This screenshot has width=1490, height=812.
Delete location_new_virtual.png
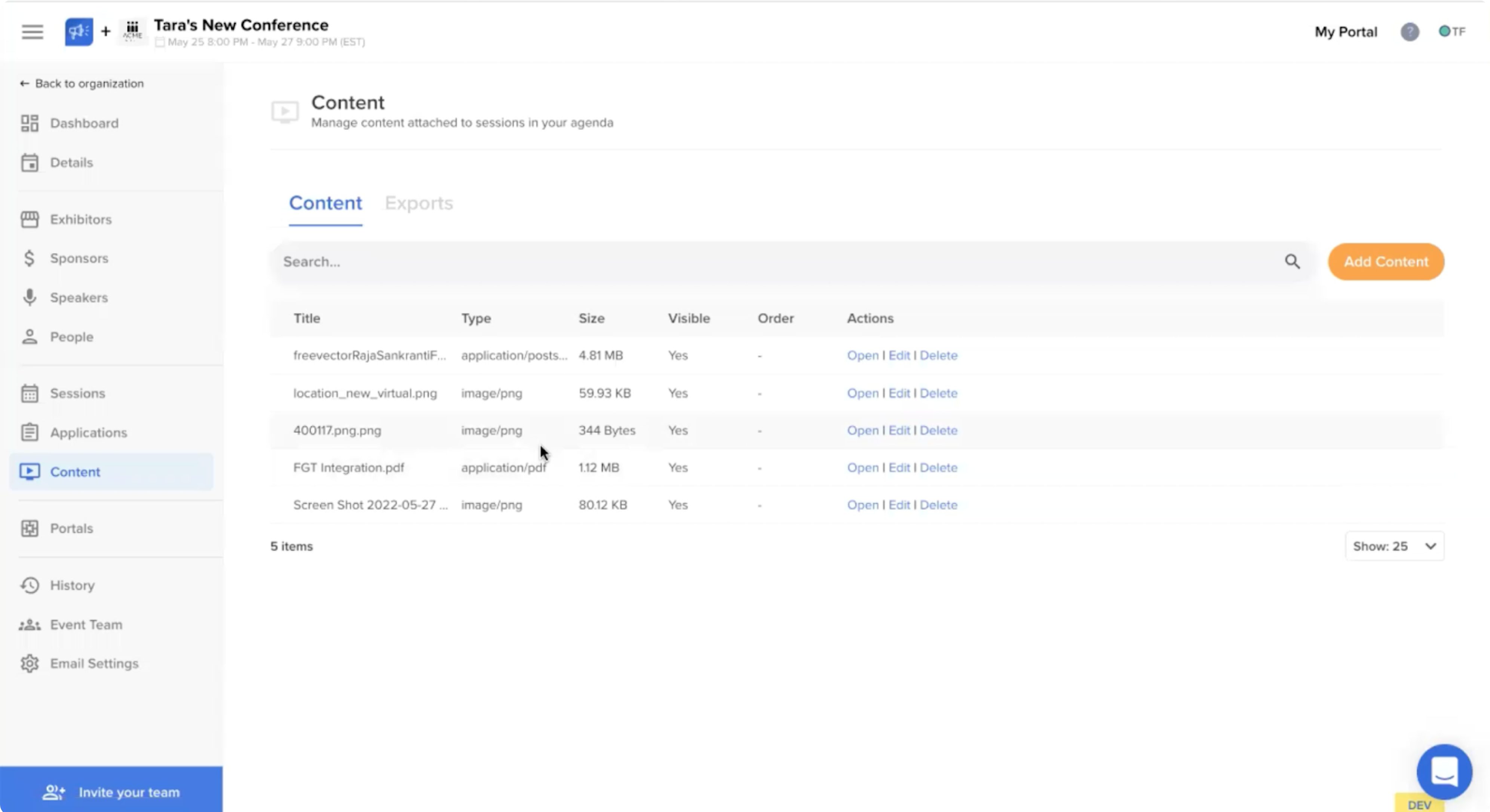click(938, 393)
